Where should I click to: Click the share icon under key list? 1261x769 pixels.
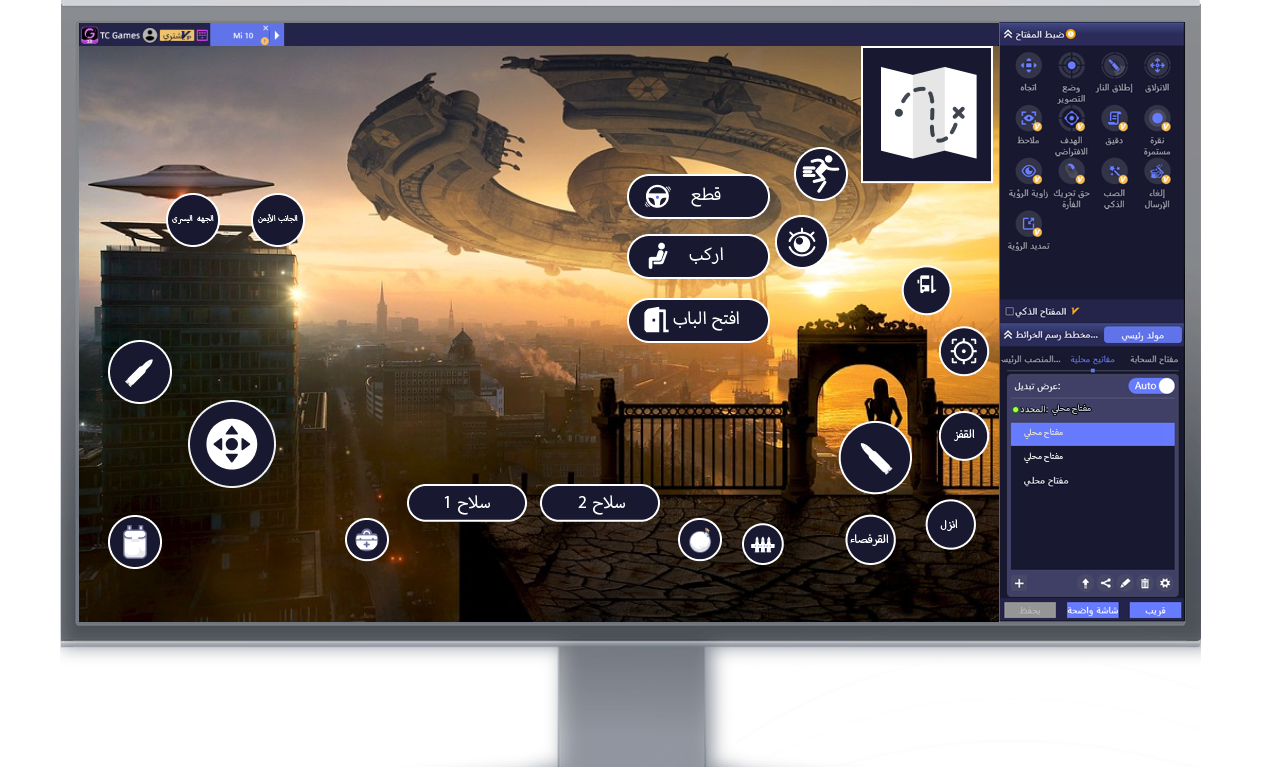click(1105, 583)
